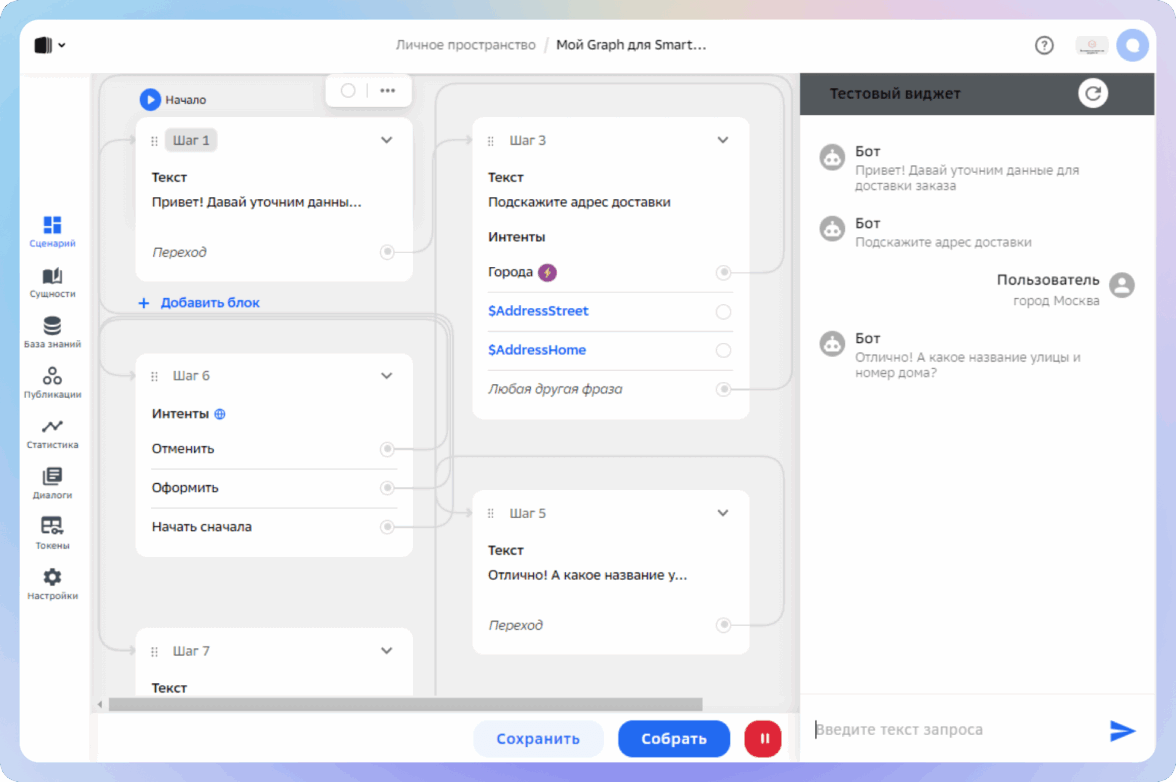
Task: Select the Отменить connector circle
Action: pos(387,449)
